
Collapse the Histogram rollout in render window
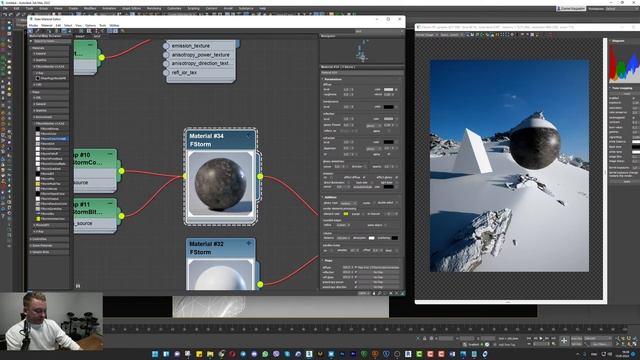click(x=624, y=41)
